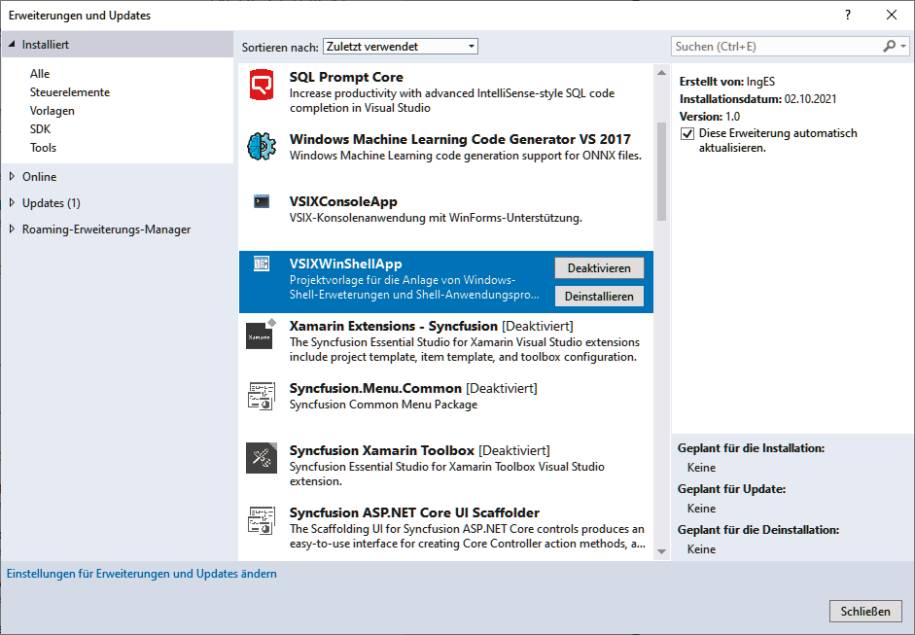Image resolution: width=915 pixels, height=635 pixels.
Task: Select Steuerelemente category
Action: pos(69,92)
